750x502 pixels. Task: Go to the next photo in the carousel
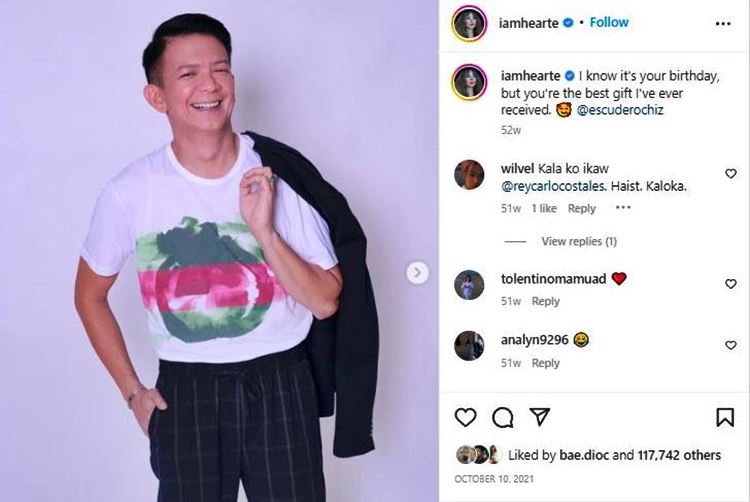(418, 272)
